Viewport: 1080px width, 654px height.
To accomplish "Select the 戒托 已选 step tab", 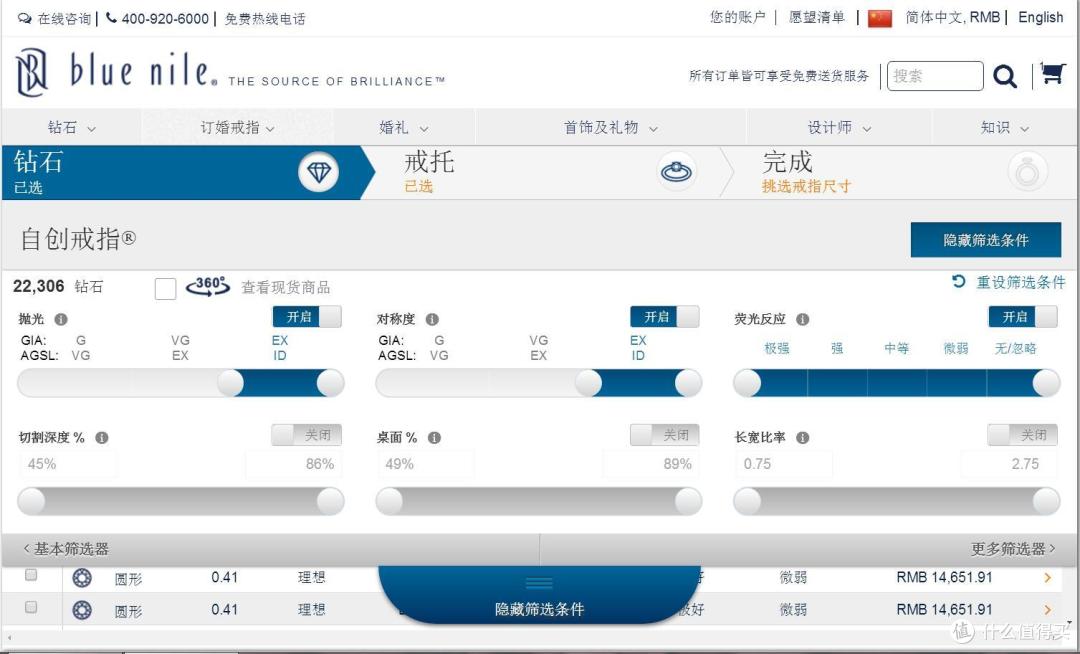I will (548, 172).
